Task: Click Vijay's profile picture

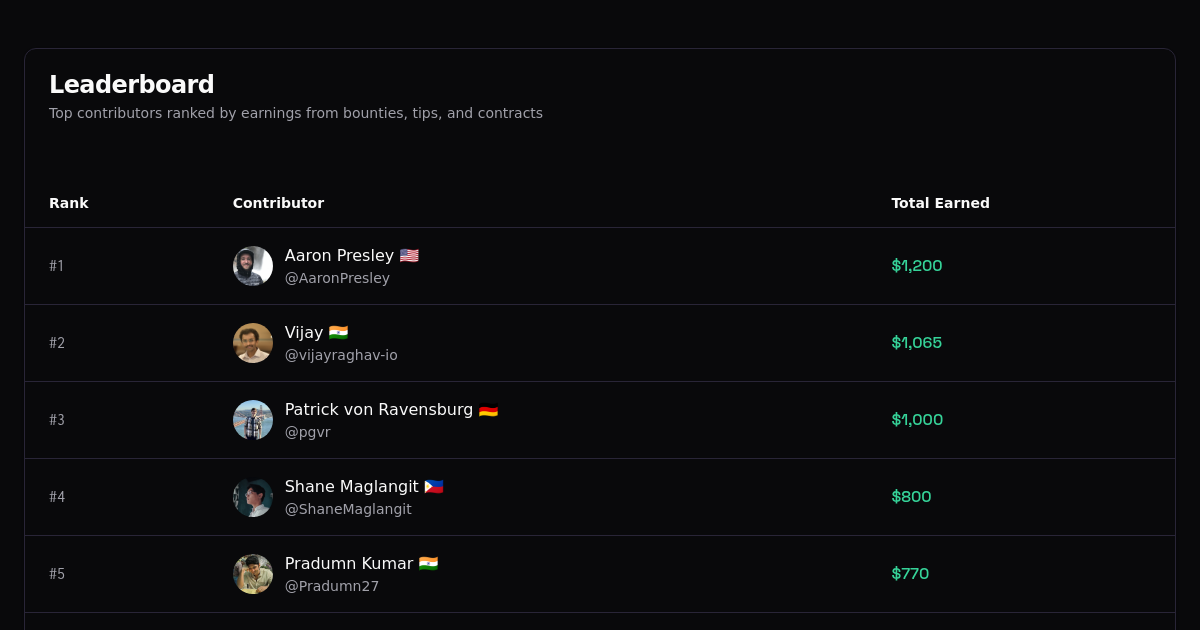Action: (x=253, y=343)
